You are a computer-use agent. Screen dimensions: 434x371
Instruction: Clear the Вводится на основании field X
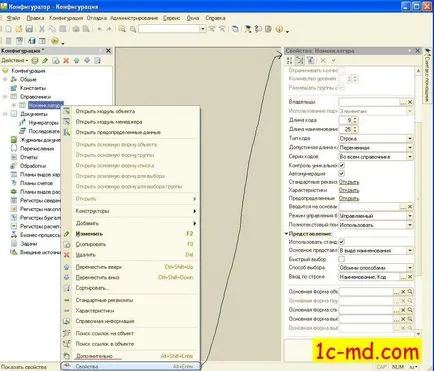(x=410, y=207)
